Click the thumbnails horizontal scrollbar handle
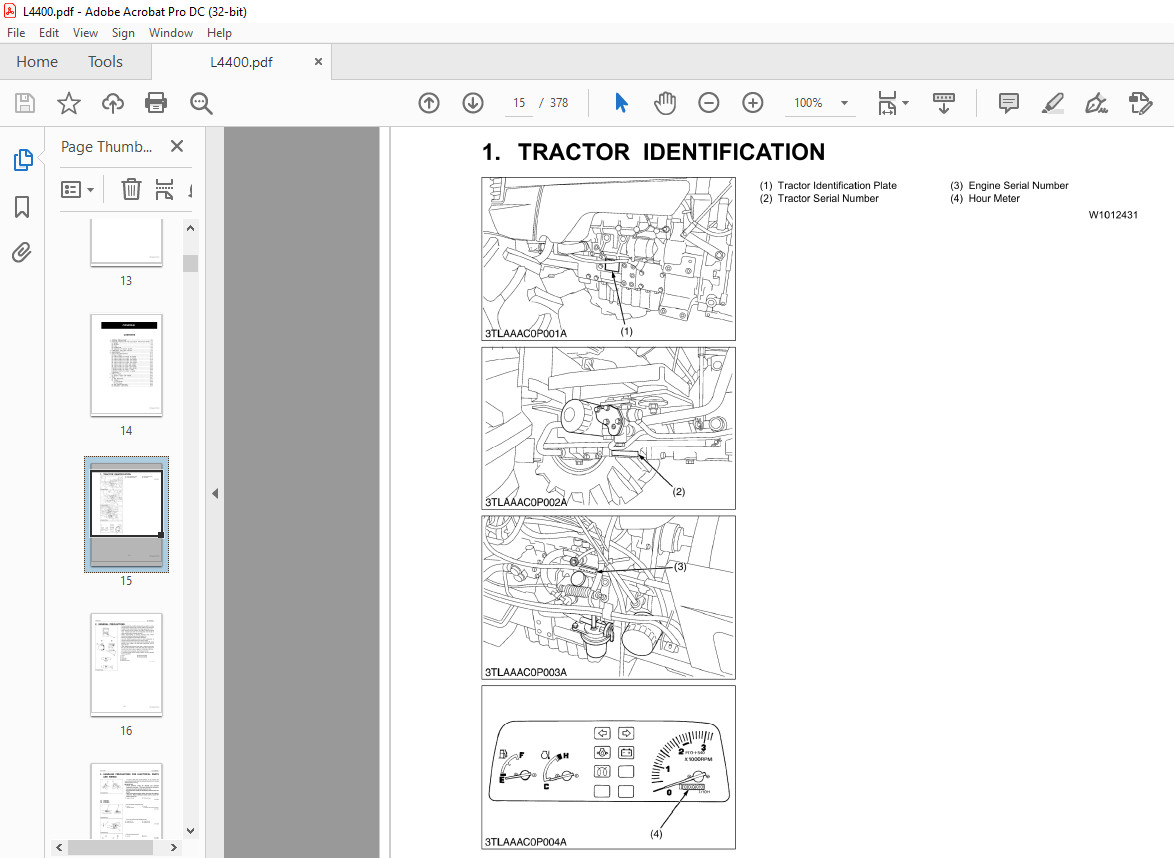 [x=111, y=848]
